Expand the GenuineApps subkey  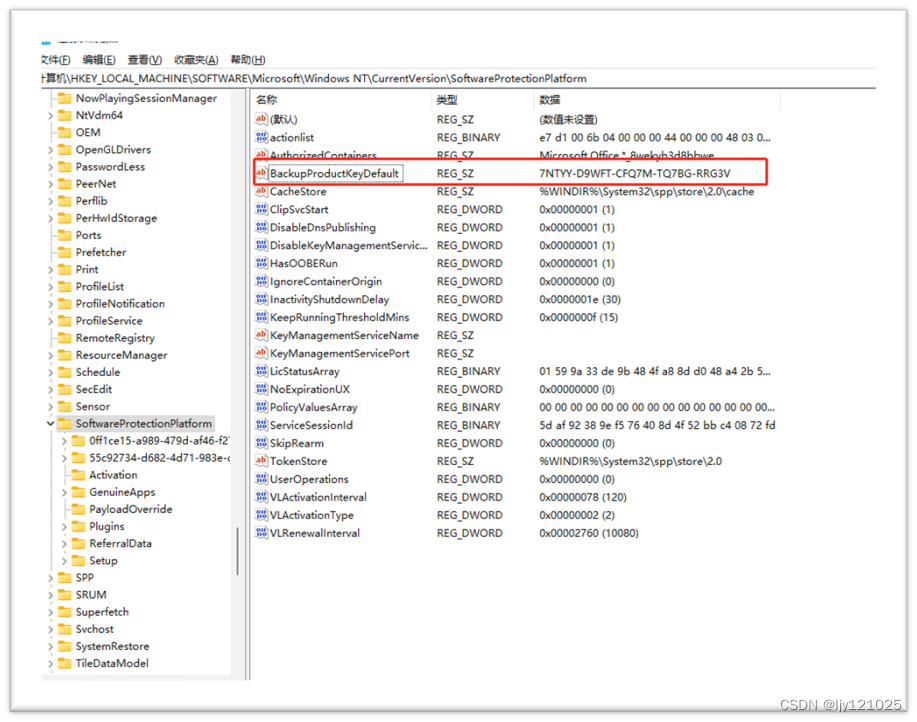[x=65, y=492]
